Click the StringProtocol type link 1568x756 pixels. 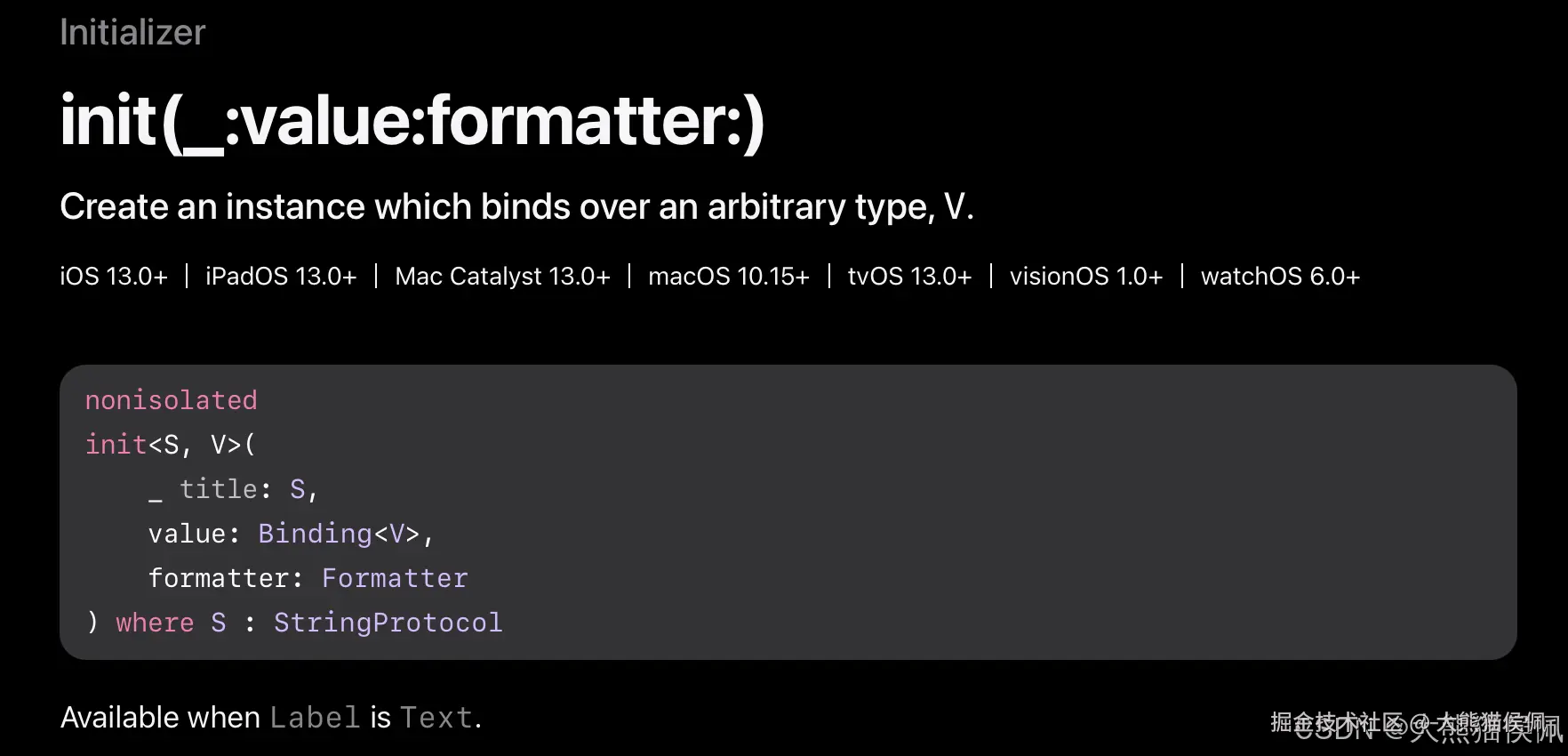388,623
